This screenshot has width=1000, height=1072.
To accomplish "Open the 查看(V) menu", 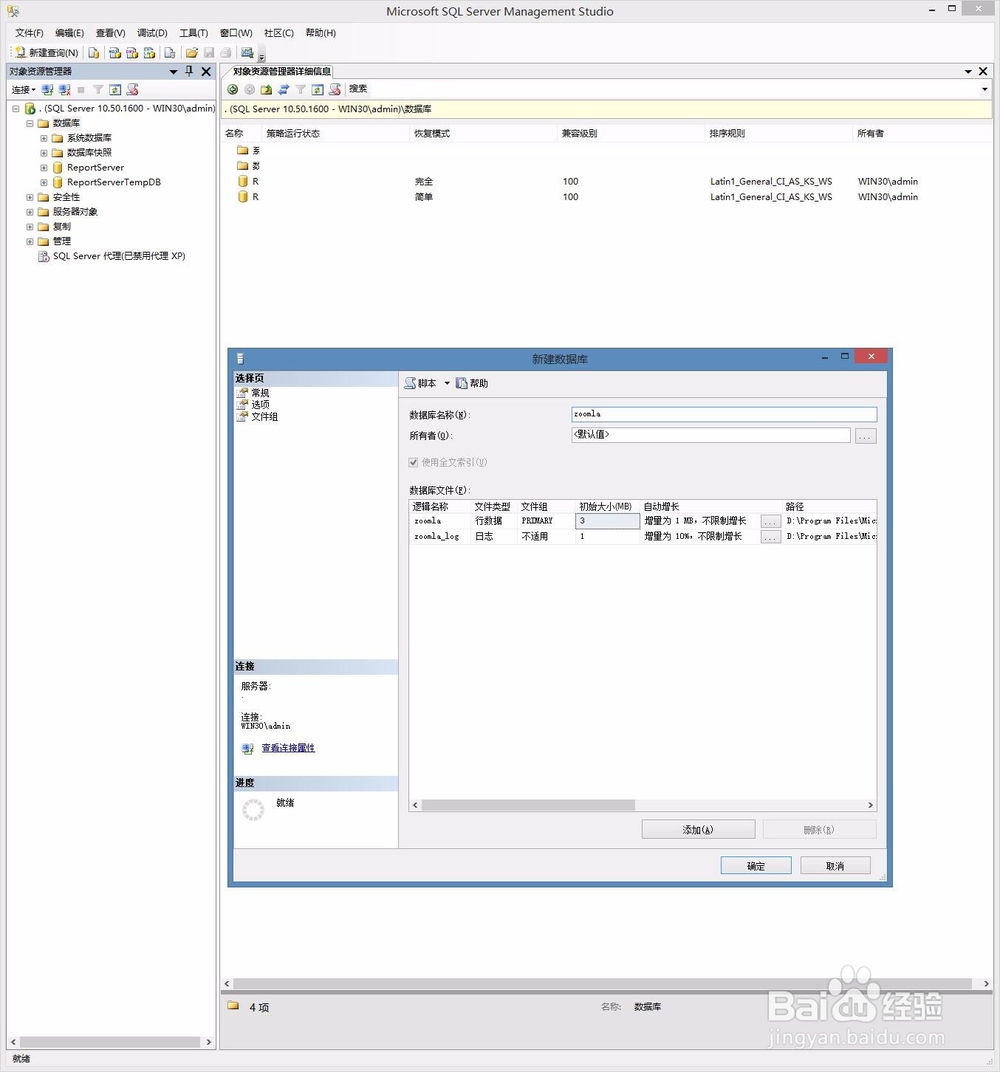I will pyautogui.click(x=110, y=33).
